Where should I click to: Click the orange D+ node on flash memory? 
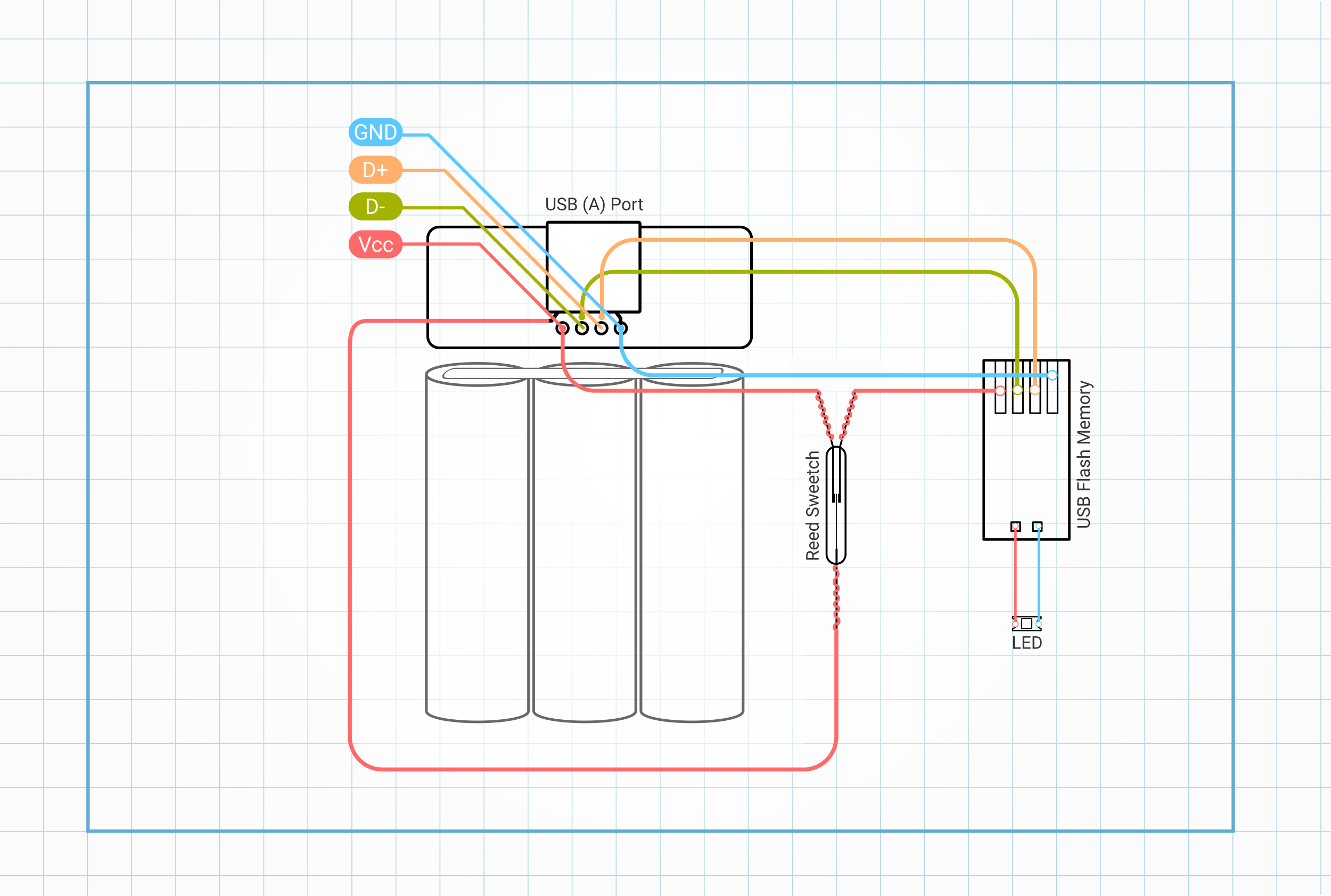tap(1036, 390)
